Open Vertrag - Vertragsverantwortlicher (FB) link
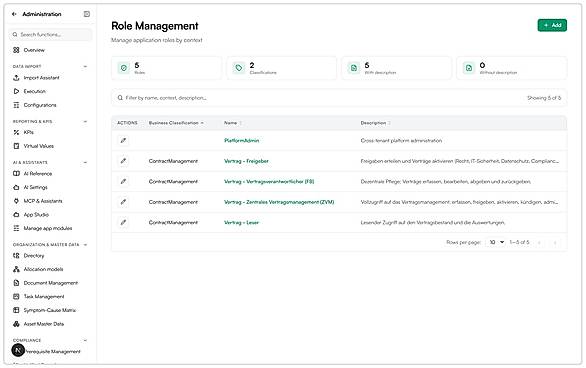The height and width of the screenshot is (368, 586). (x=269, y=182)
